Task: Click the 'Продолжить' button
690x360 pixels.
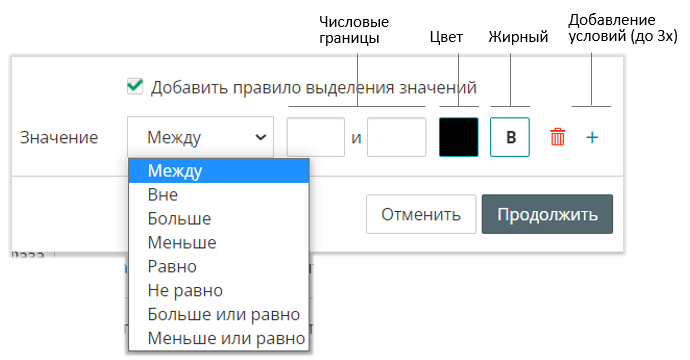Action: [x=547, y=214]
